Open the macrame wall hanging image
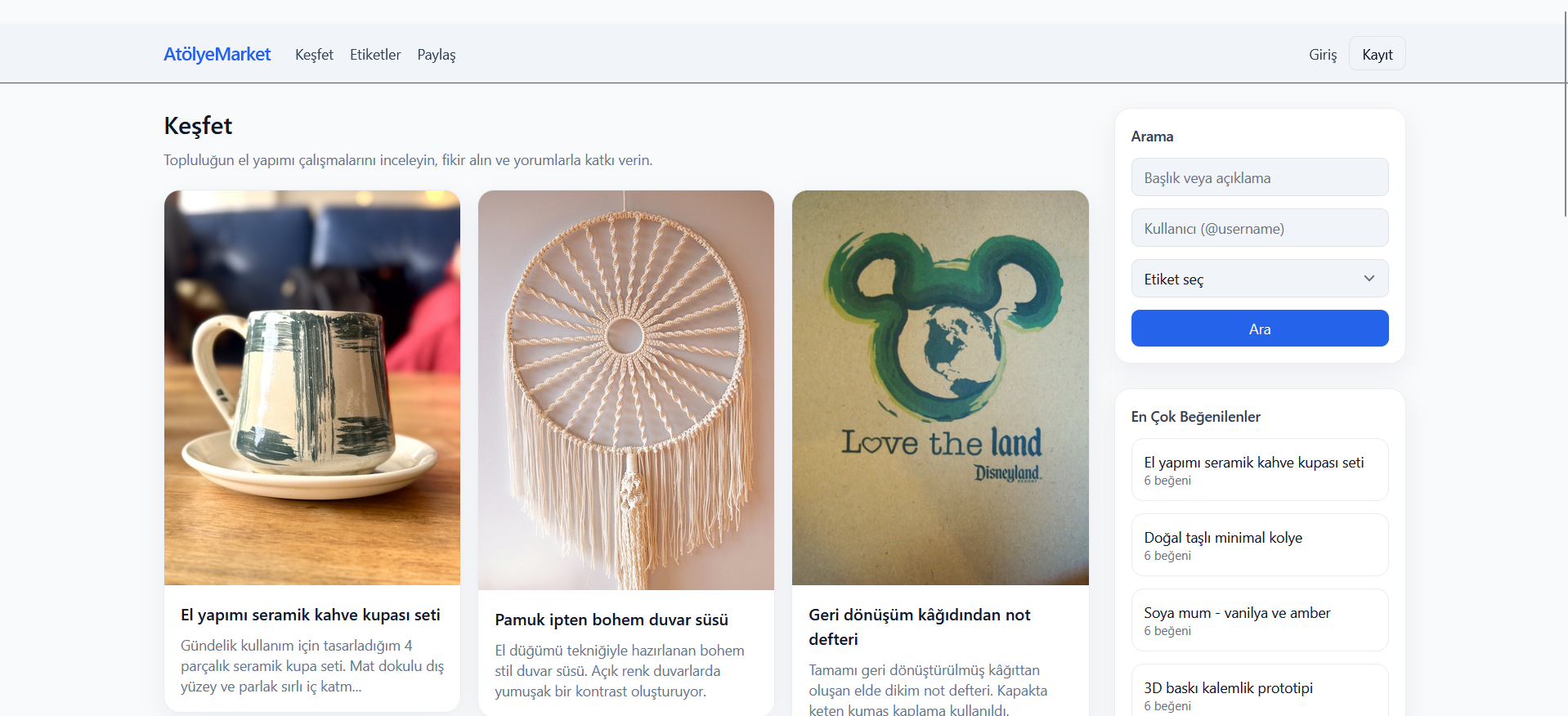Image resolution: width=1568 pixels, height=716 pixels. pyautogui.click(x=626, y=390)
